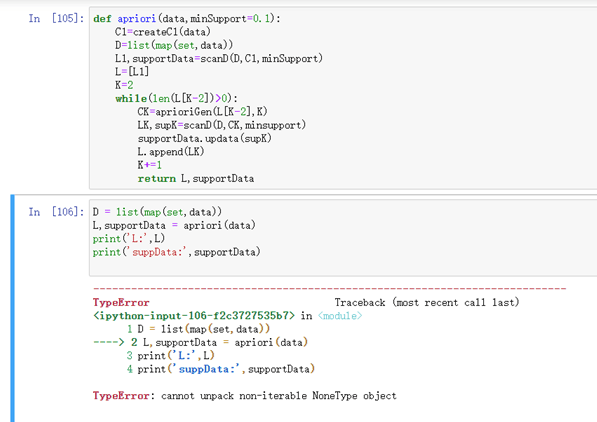Click the 'ipython-input-106-f2c3727535b7' traceback reference
Image resolution: width=597 pixels, height=422 pixels.
[194, 316]
